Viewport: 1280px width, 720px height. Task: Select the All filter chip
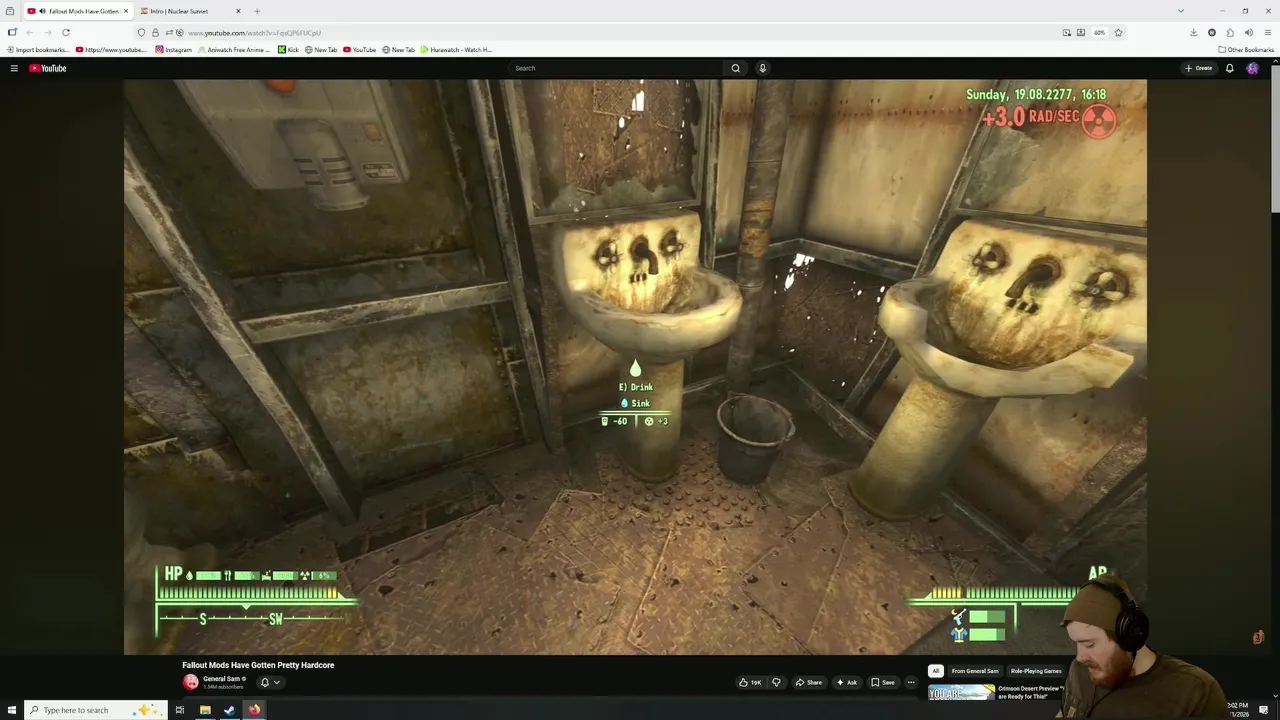[x=935, y=671]
